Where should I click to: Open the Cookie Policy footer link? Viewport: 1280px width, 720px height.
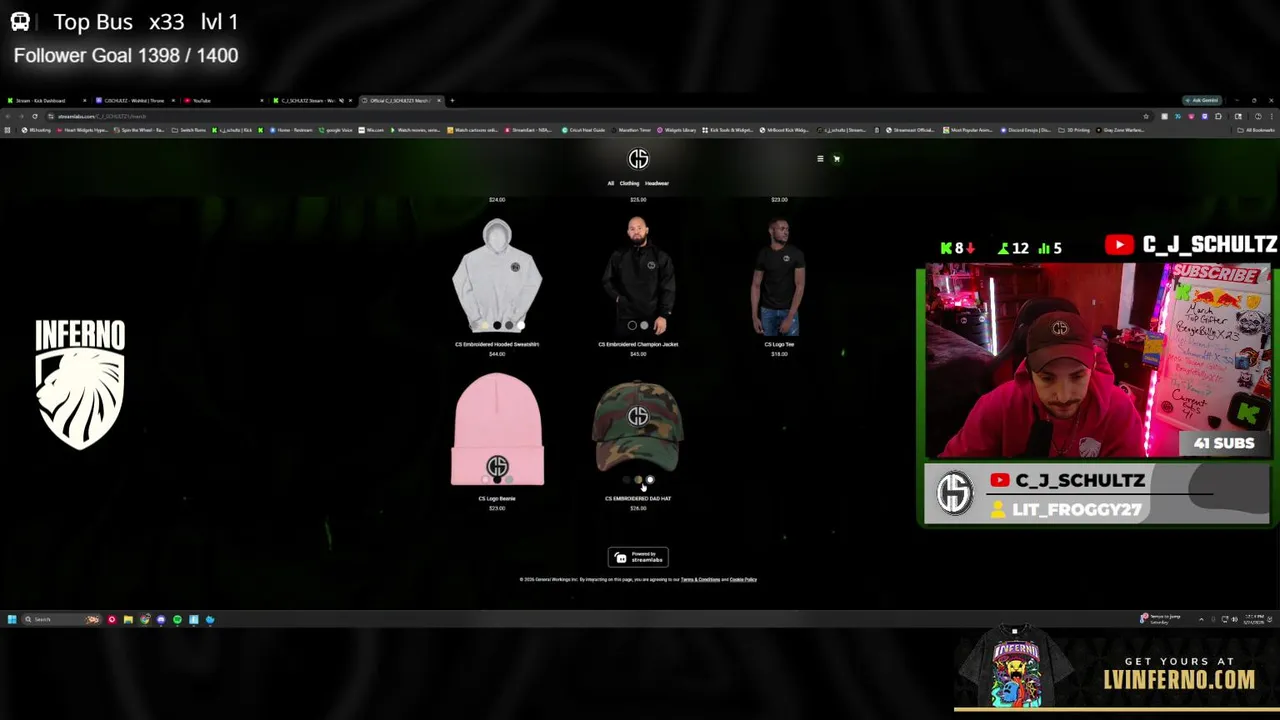(743, 579)
